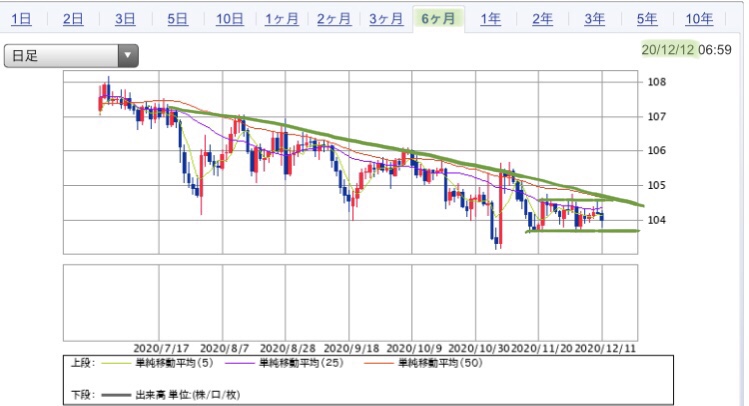The width and height of the screenshot is (749, 406).
Task: Switch to the 2ヶ月 chart range
Action: click(333, 19)
